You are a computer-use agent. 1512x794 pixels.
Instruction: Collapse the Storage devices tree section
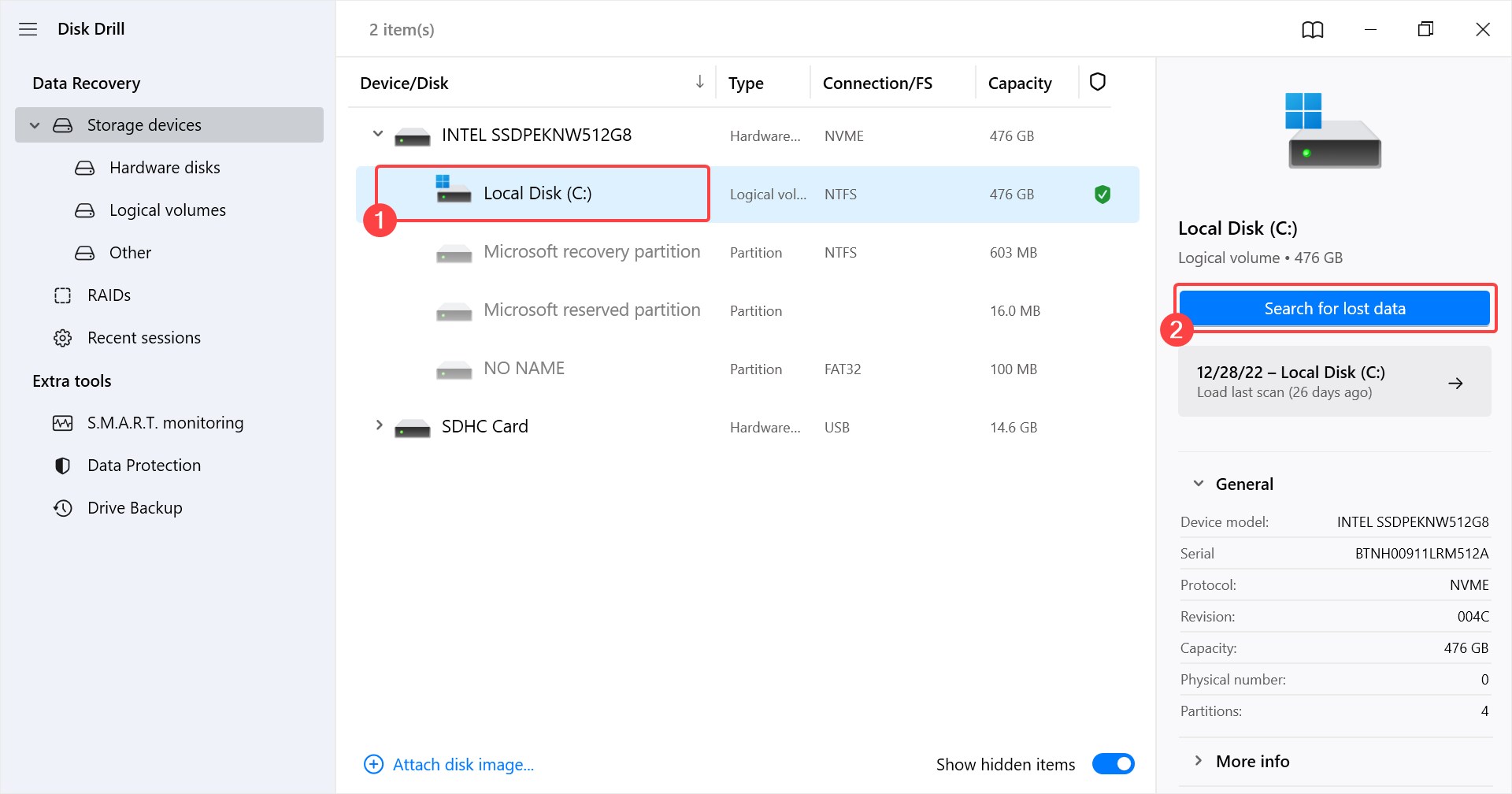click(x=35, y=125)
